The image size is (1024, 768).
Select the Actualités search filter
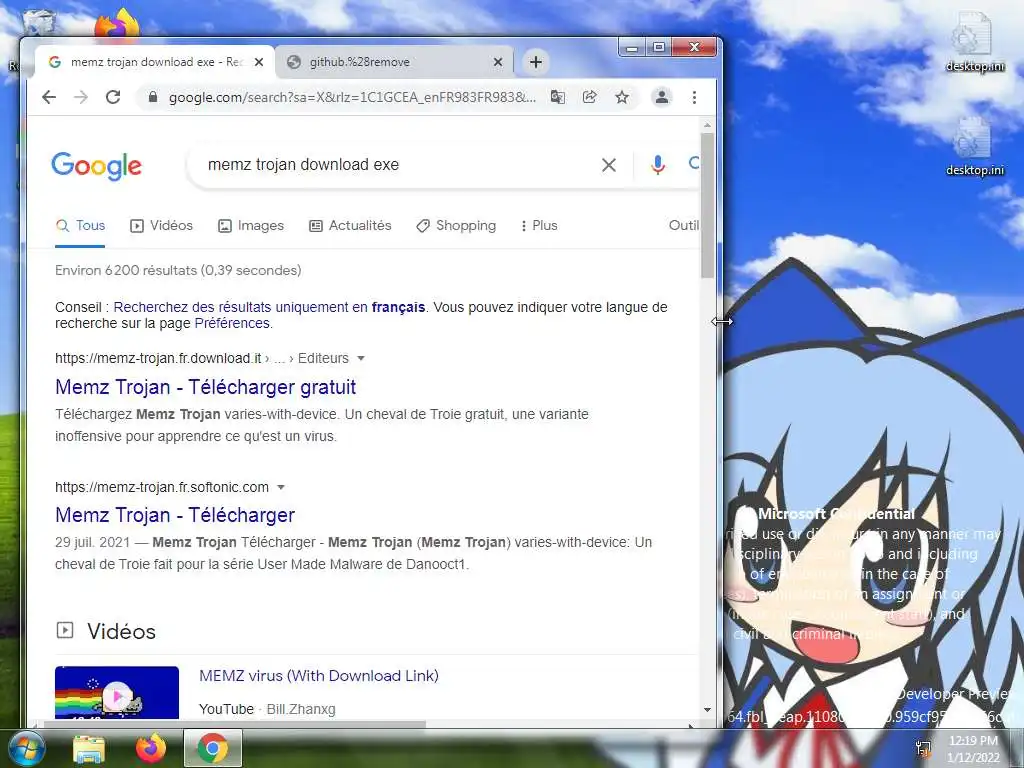tap(350, 225)
